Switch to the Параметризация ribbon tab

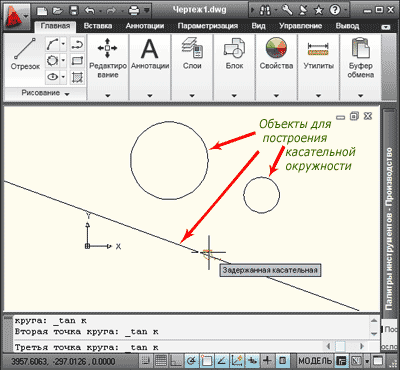pyautogui.click(x=208, y=26)
